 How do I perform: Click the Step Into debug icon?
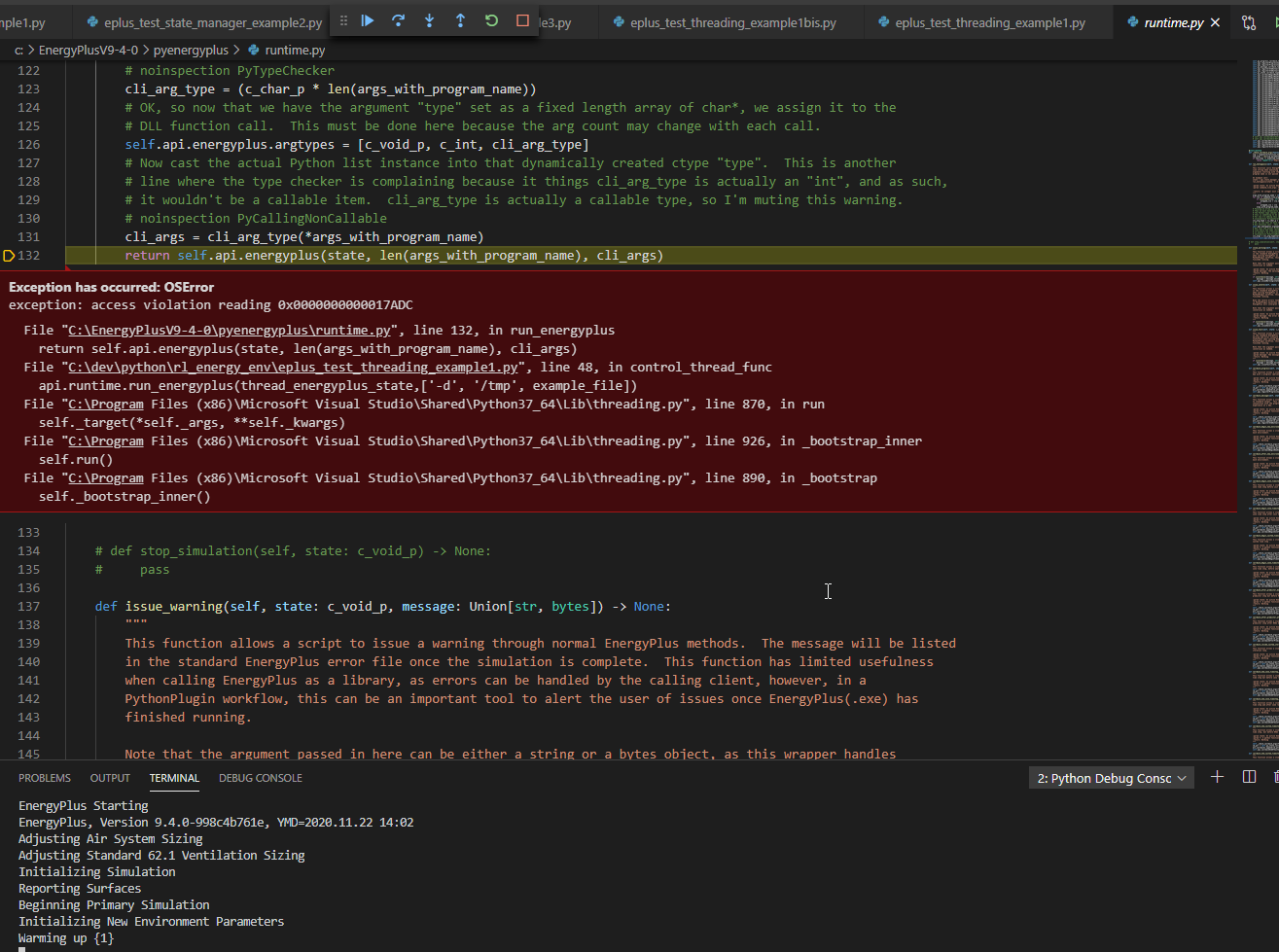click(x=430, y=20)
